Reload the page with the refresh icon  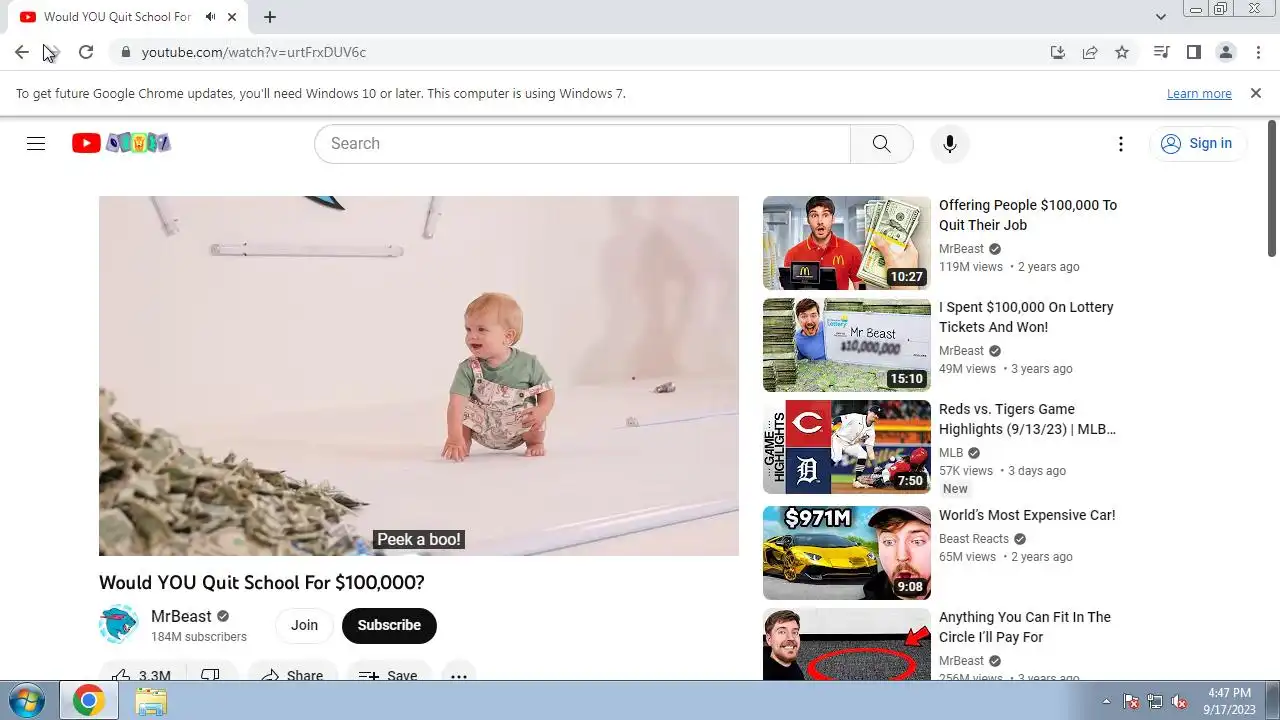[x=86, y=52]
